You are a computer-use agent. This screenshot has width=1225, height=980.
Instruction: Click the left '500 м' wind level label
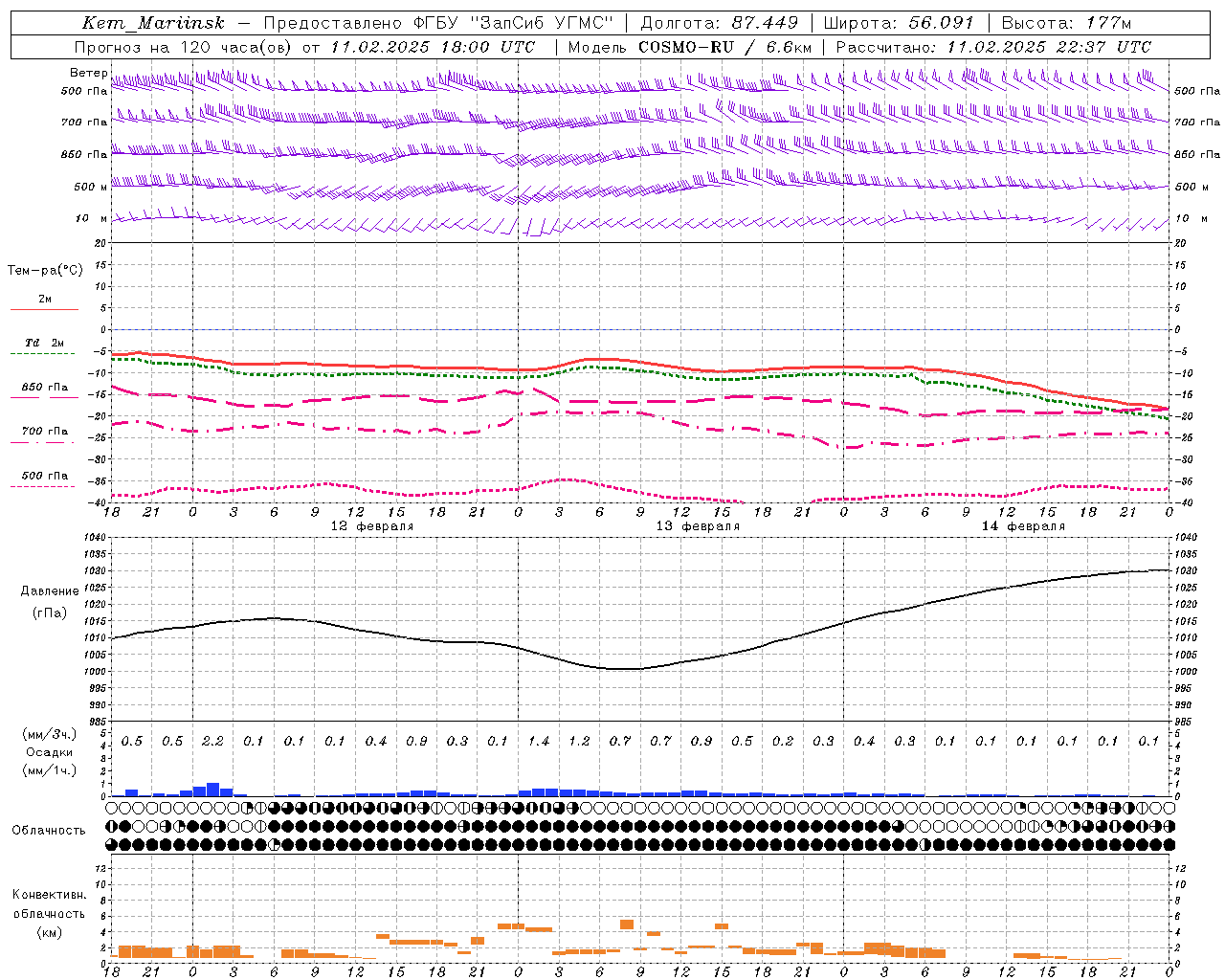click(x=91, y=187)
